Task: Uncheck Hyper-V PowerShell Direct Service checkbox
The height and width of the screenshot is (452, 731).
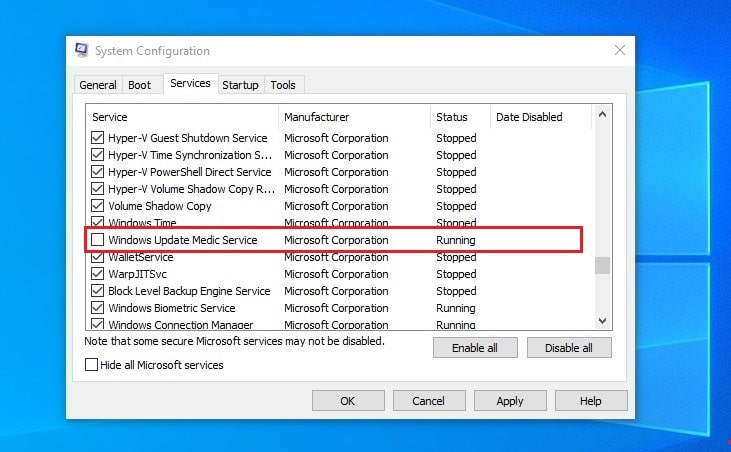Action: point(97,172)
